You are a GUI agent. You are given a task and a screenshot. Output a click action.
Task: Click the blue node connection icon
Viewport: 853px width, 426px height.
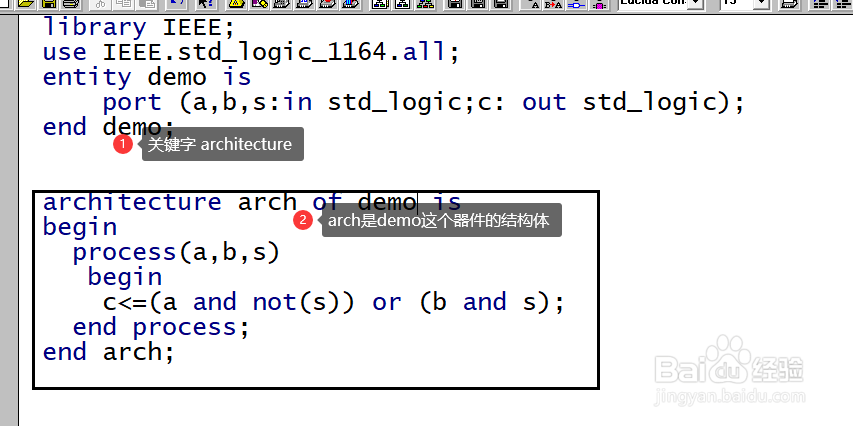pyautogui.click(x=576, y=4)
